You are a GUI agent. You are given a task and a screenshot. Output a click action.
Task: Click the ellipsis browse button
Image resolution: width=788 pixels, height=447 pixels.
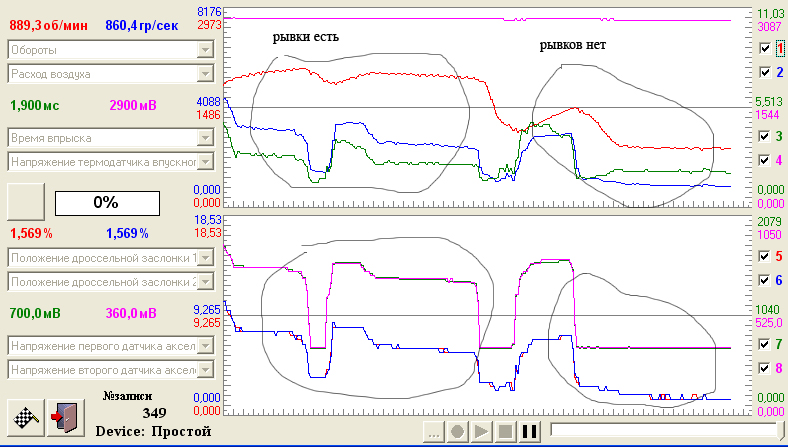click(434, 431)
